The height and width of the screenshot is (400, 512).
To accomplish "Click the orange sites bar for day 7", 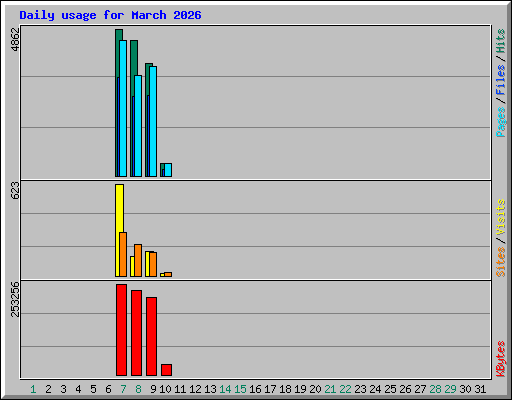I will click(123, 254).
